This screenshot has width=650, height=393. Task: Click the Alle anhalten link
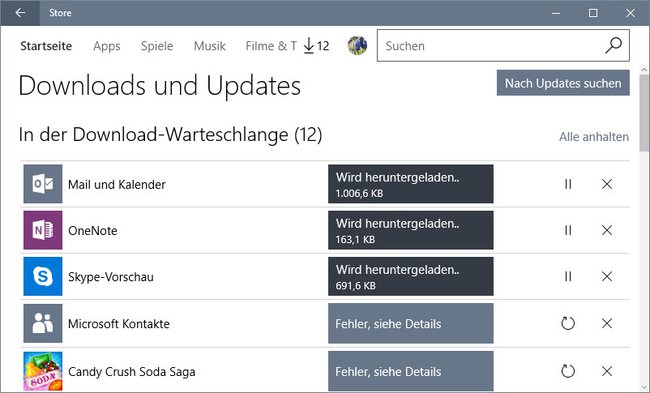594,137
